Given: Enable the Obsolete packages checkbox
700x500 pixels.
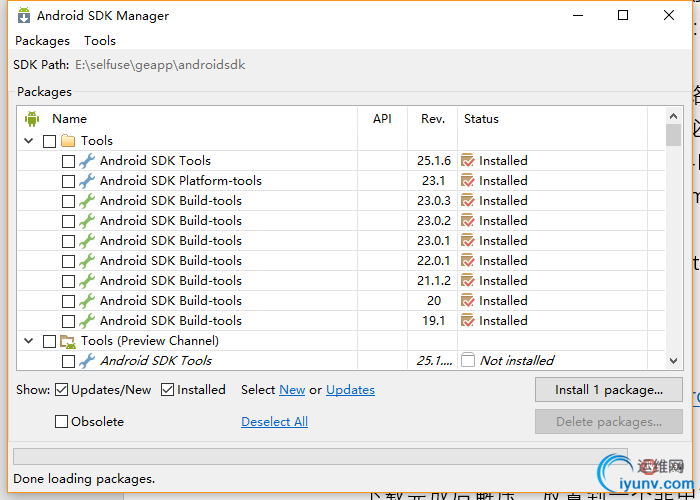Looking at the screenshot, I should pos(62,422).
